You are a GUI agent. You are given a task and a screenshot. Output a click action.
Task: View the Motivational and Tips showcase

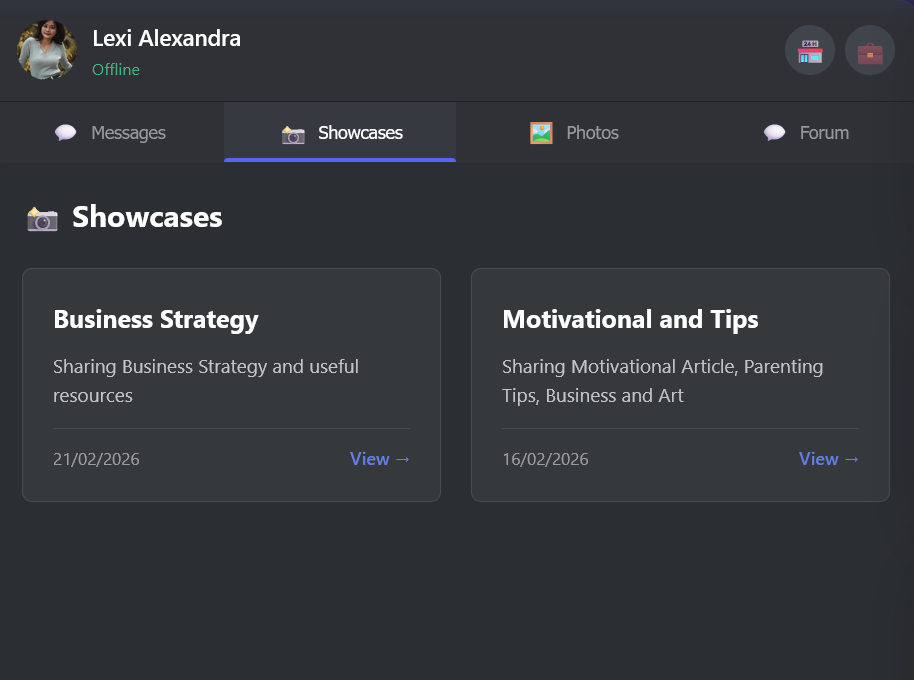[829, 458]
